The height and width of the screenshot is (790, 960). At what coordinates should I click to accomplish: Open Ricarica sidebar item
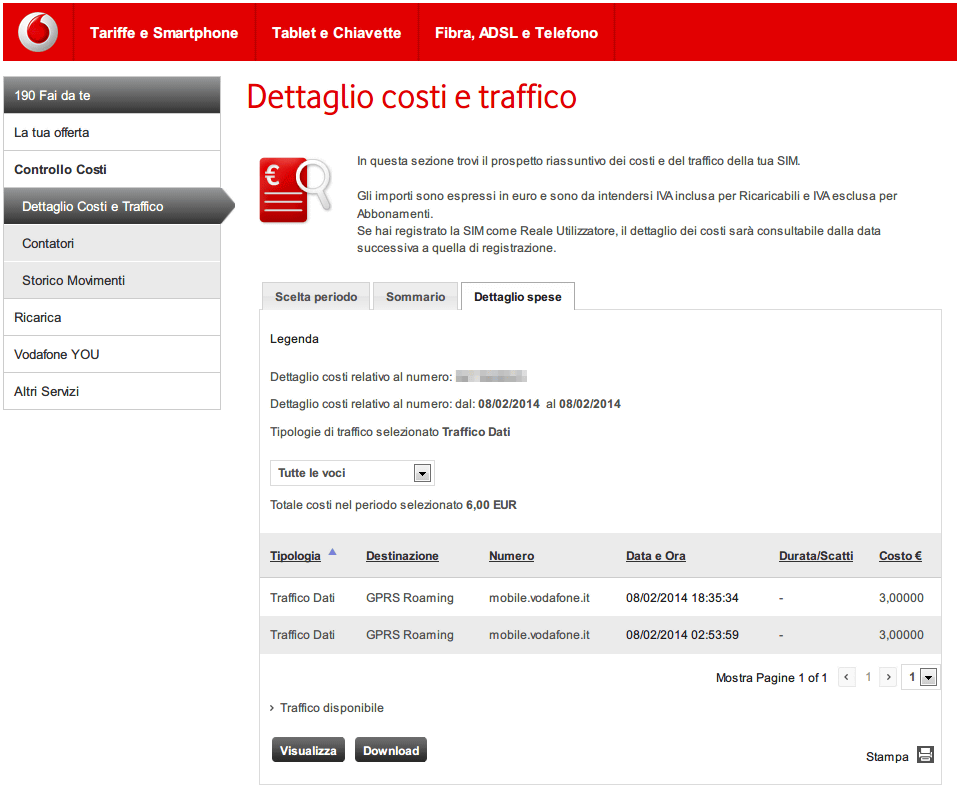[112, 317]
